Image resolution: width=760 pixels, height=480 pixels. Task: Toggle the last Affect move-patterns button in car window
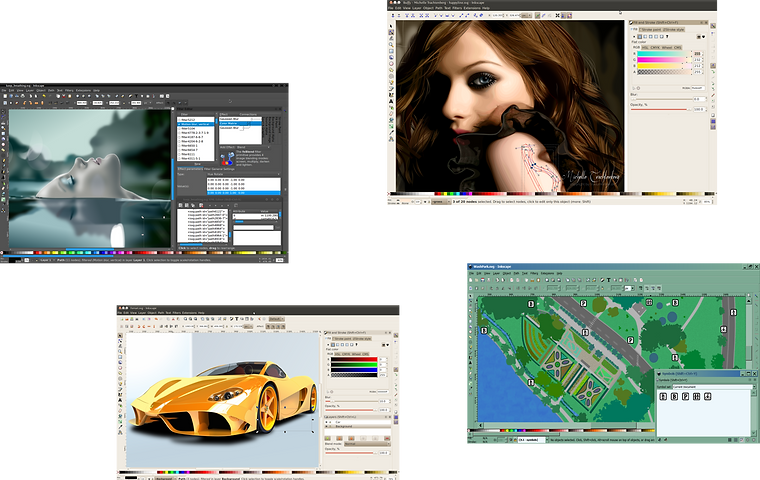pos(283,327)
